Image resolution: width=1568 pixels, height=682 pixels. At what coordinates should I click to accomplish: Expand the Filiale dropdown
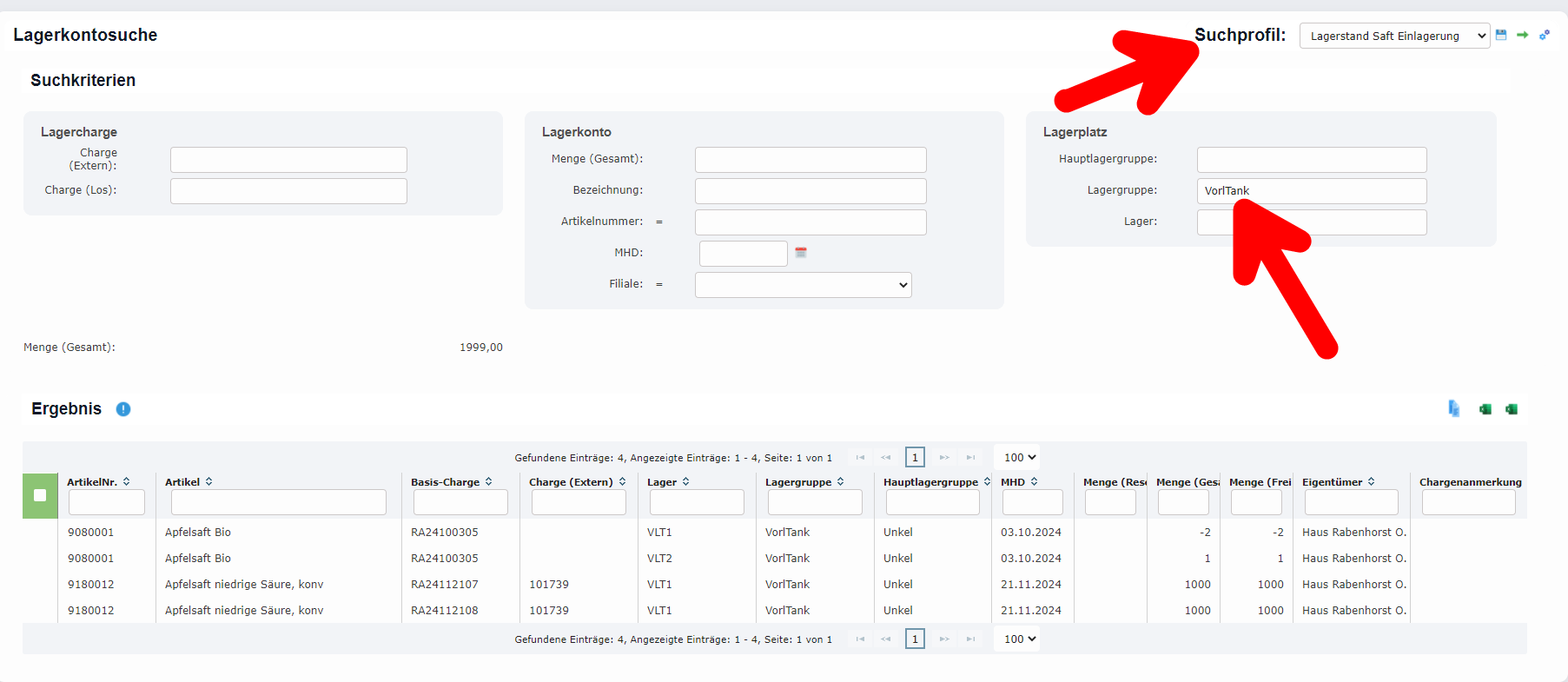click(803, 285)
